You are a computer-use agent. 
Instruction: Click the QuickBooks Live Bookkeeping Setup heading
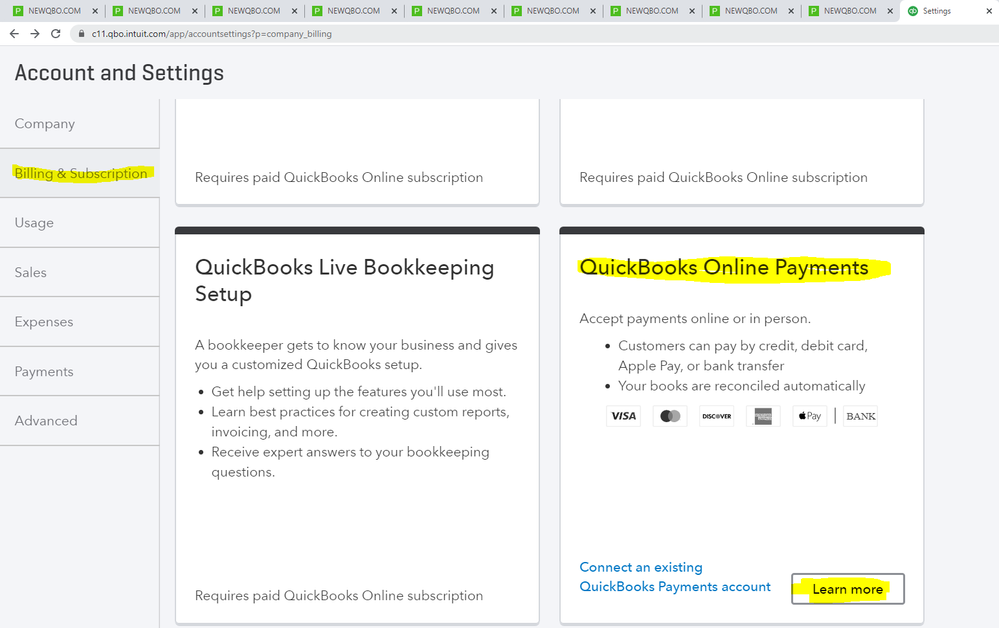point(345,280)
